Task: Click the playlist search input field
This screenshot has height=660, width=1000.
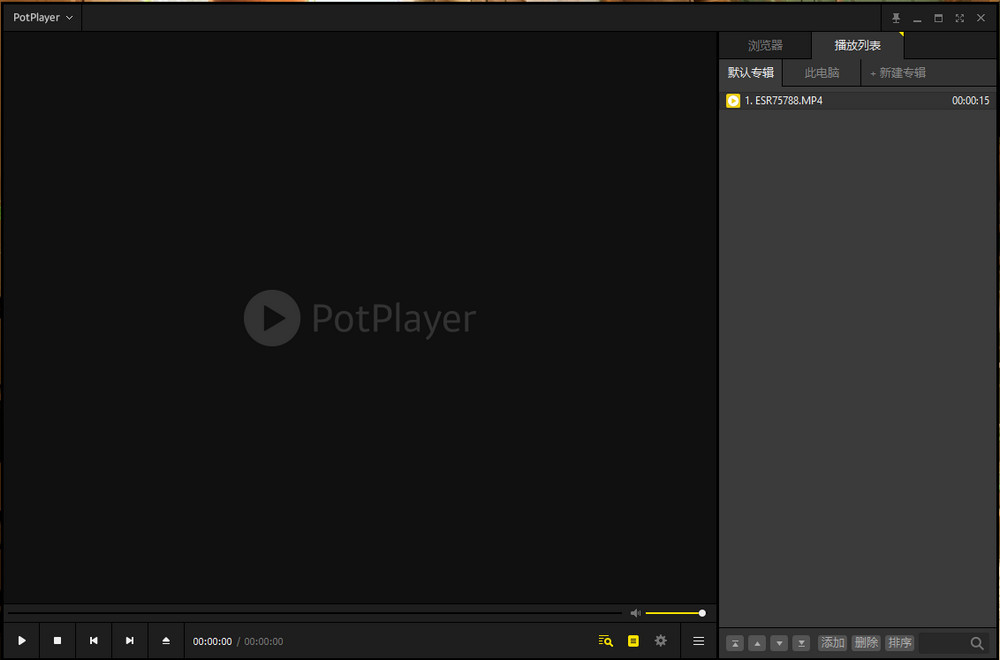Action: (943, 643)
